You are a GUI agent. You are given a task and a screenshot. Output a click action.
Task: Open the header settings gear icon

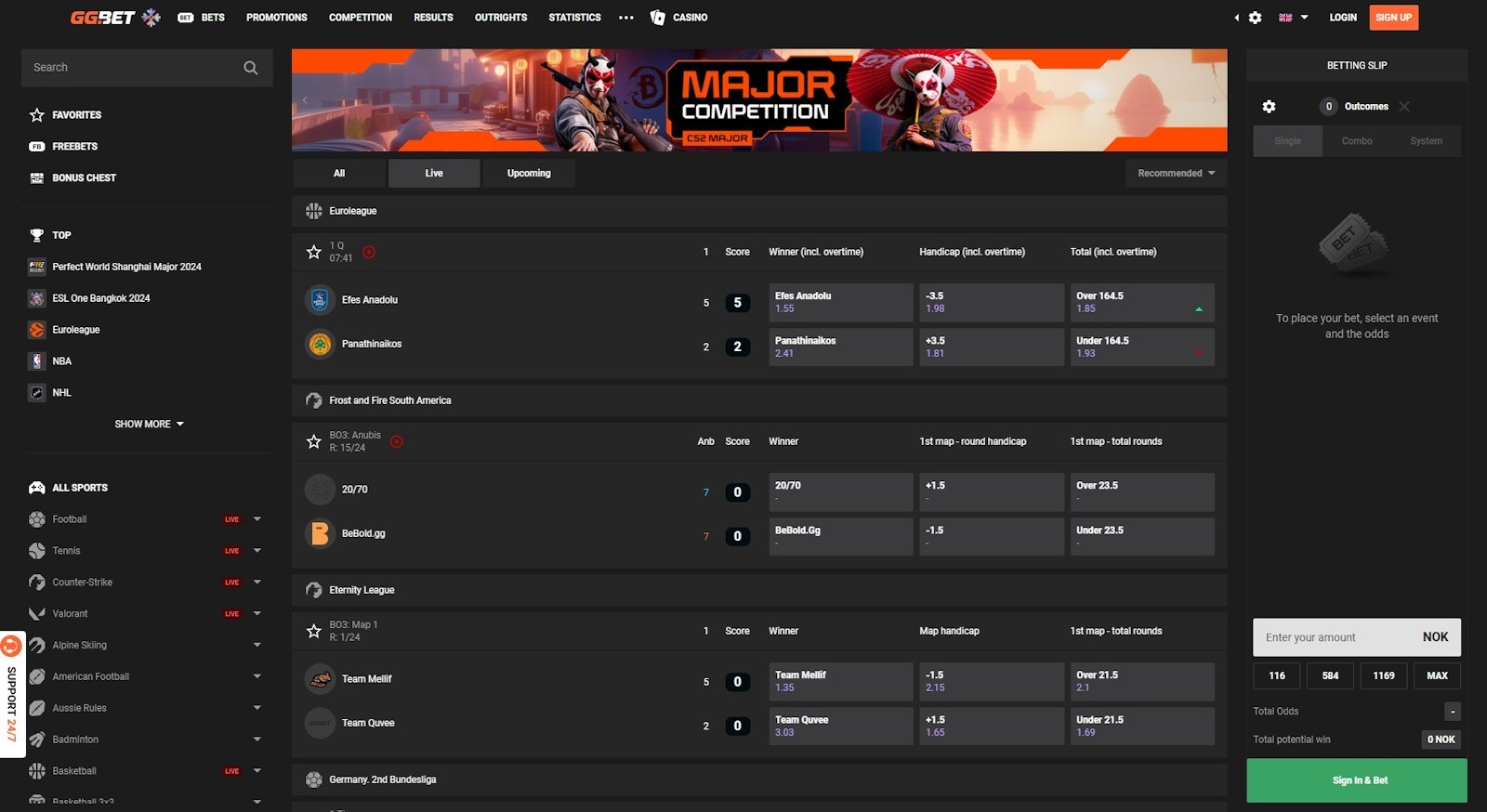[x=1256, y=18]
